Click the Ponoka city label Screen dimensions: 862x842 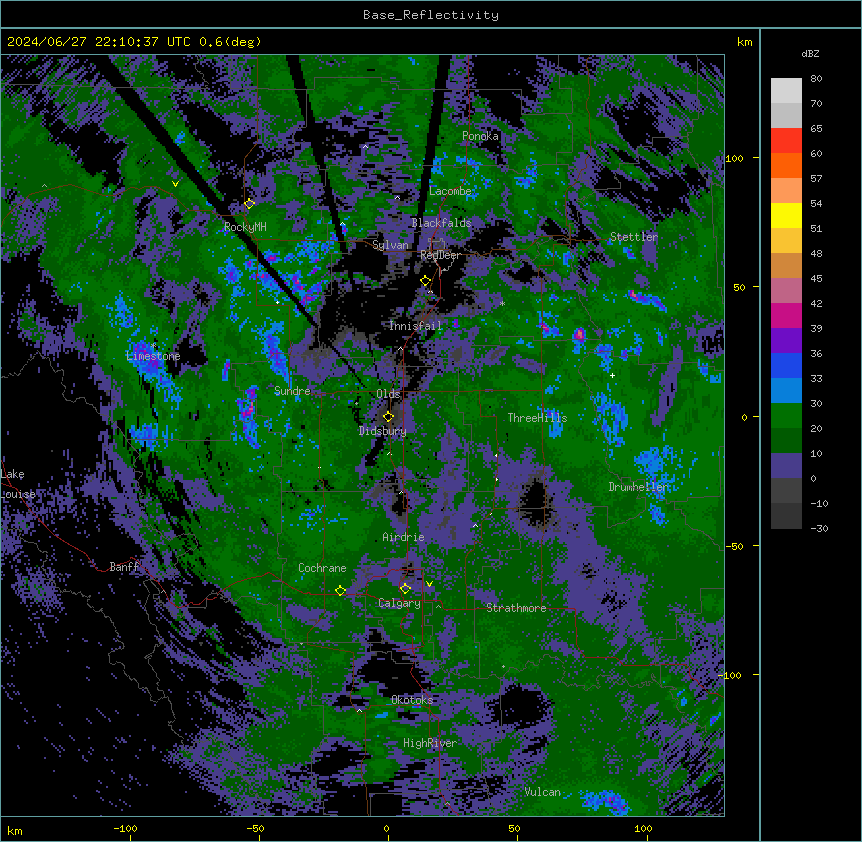coord(480,136)
